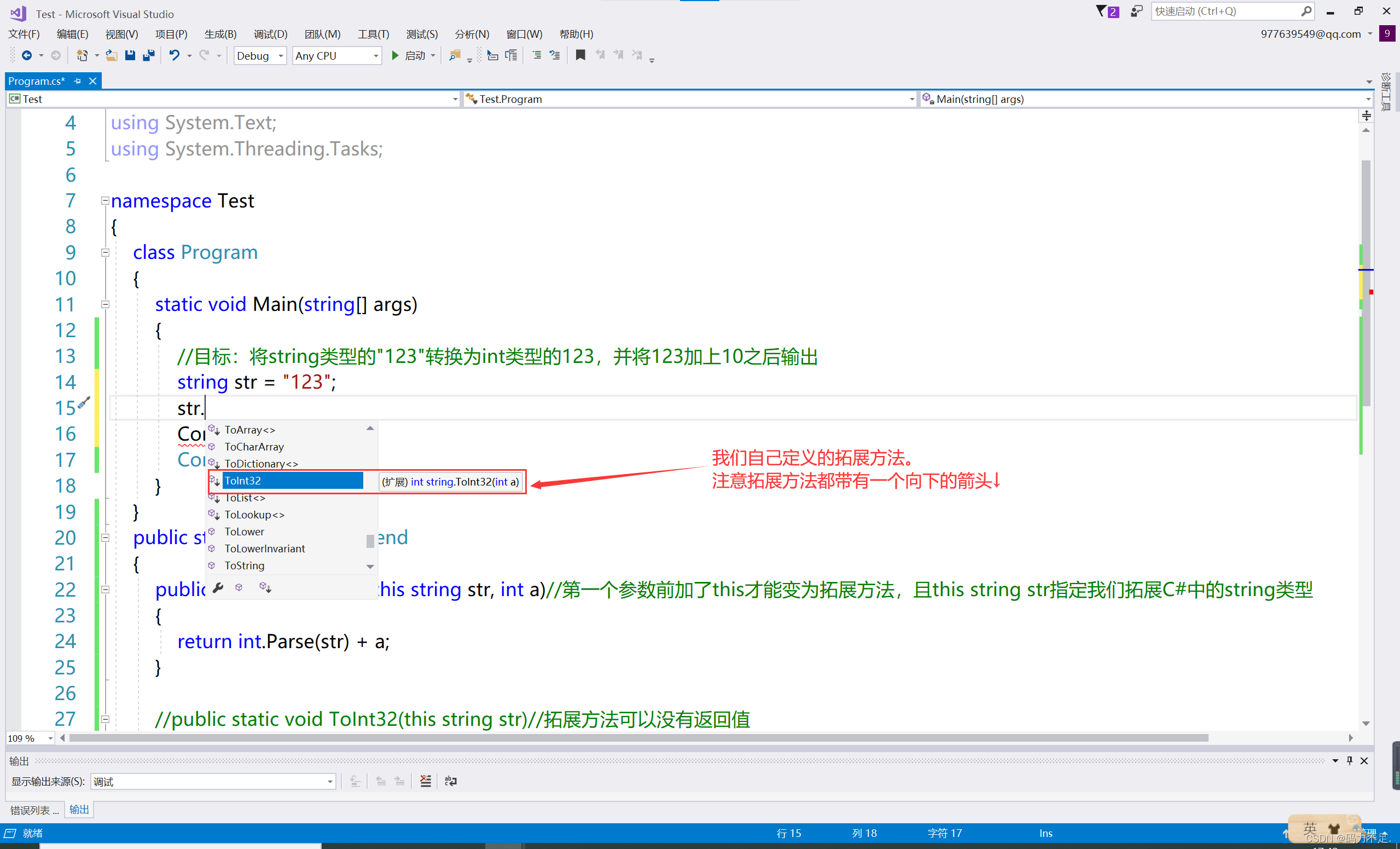1400x849 pixels.
Task: Collapse the namespace Test block
Action: [x=105, y=200]
